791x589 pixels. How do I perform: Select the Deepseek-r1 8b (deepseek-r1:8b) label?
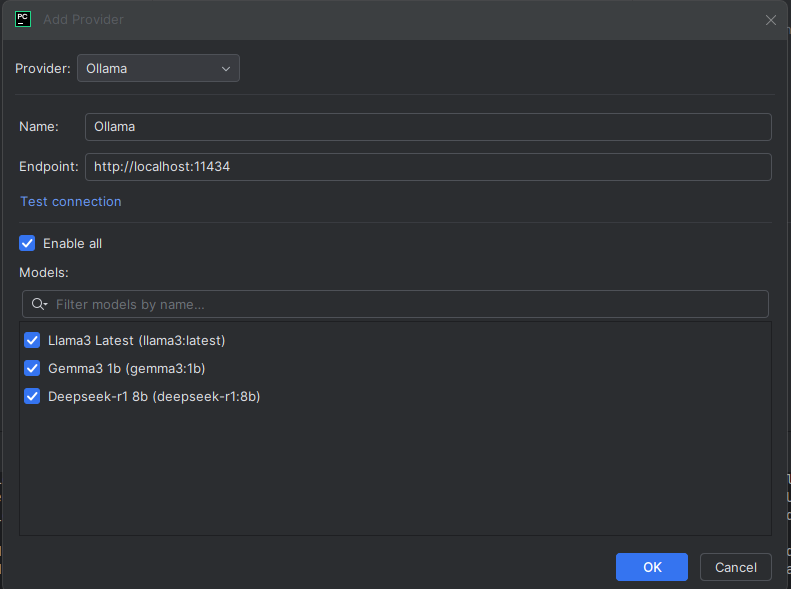(x=154, y=396)
